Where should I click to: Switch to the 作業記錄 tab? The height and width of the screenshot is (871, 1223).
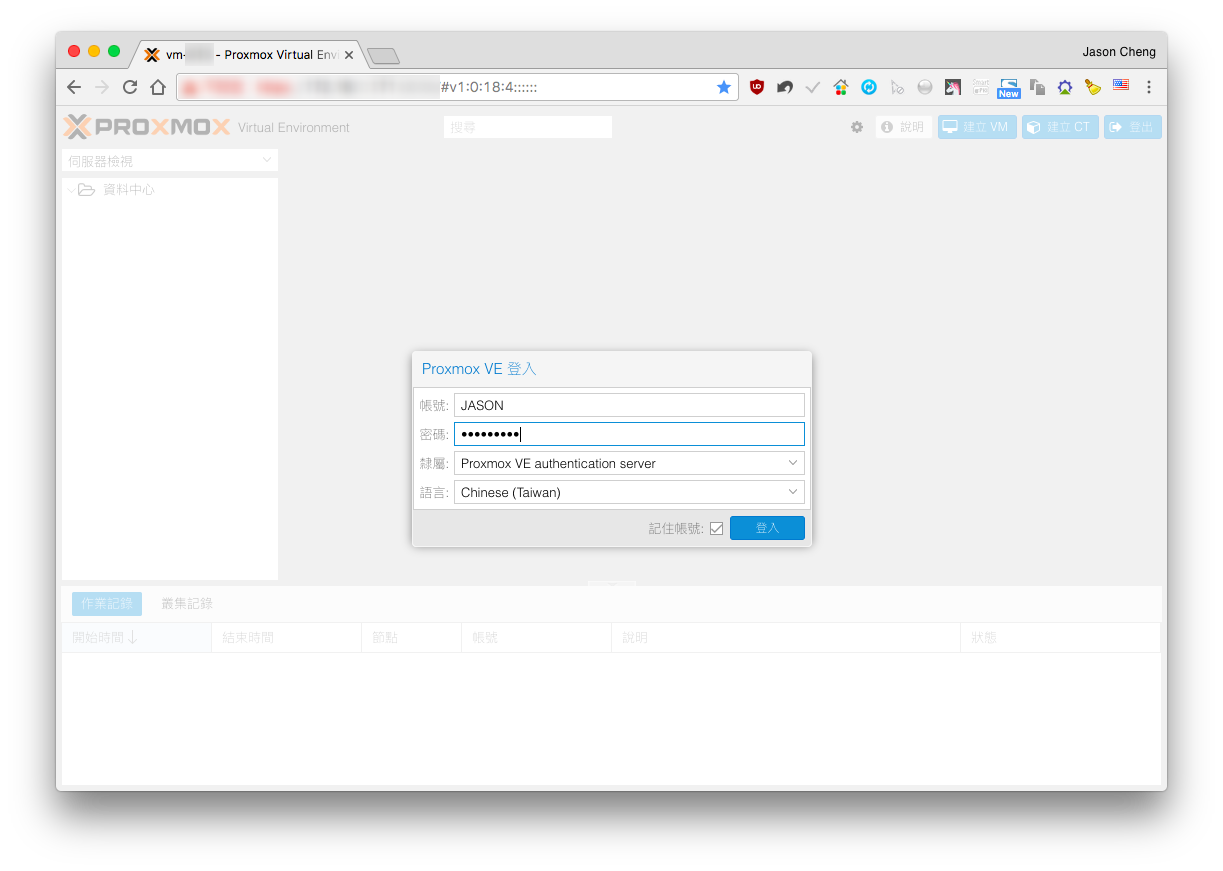point(107,604)
